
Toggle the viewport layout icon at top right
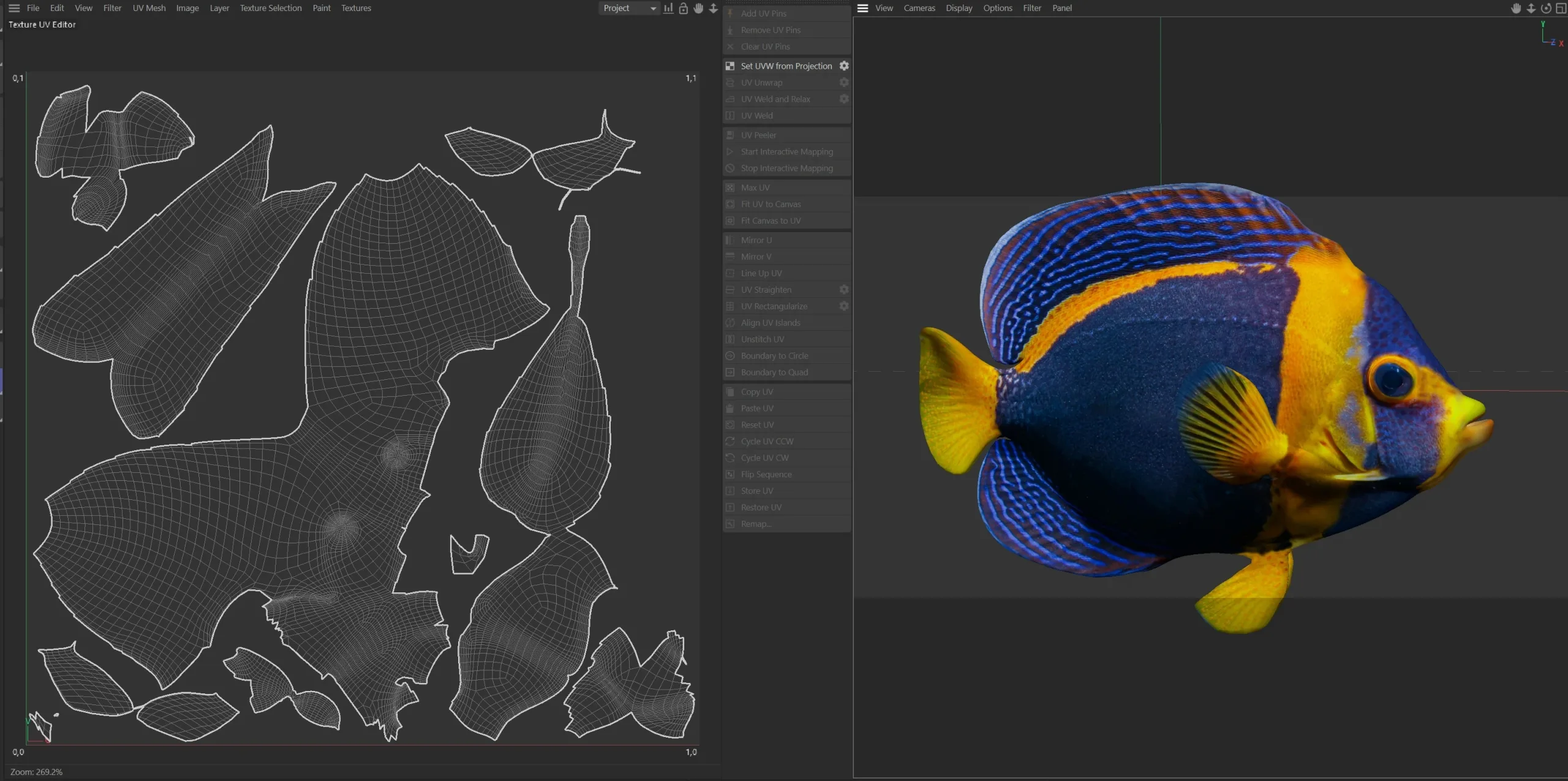pos(1561,8)
